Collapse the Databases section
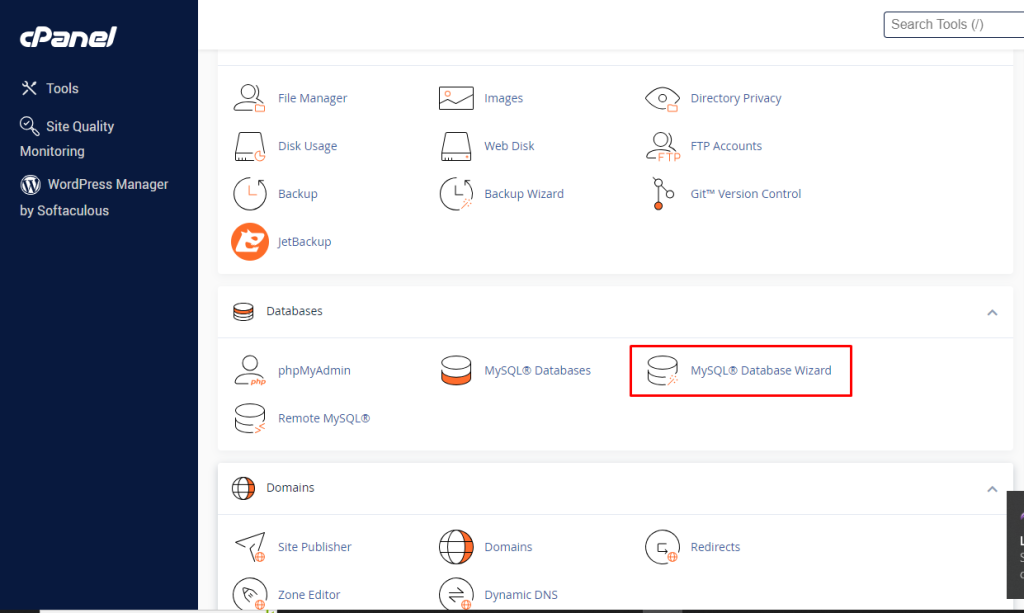The width and height of the screenshot is (1024, 613). [x=992, y=312]
